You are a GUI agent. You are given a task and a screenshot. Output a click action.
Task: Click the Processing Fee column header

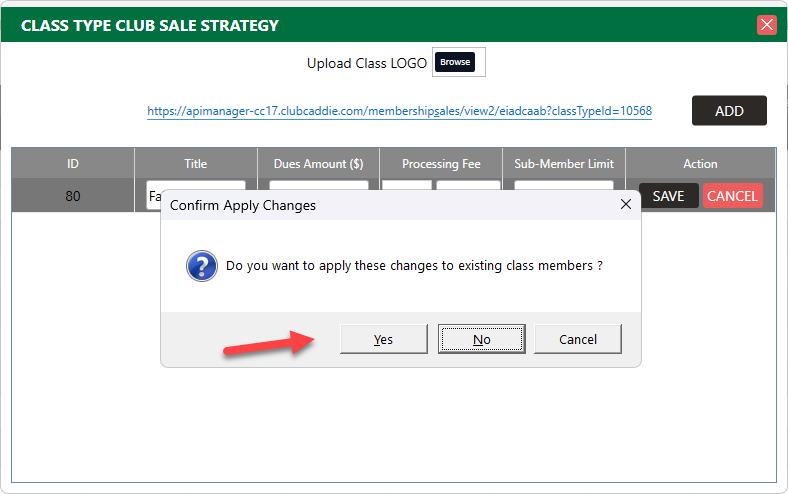pyautogui.click(x=441, y=164)
